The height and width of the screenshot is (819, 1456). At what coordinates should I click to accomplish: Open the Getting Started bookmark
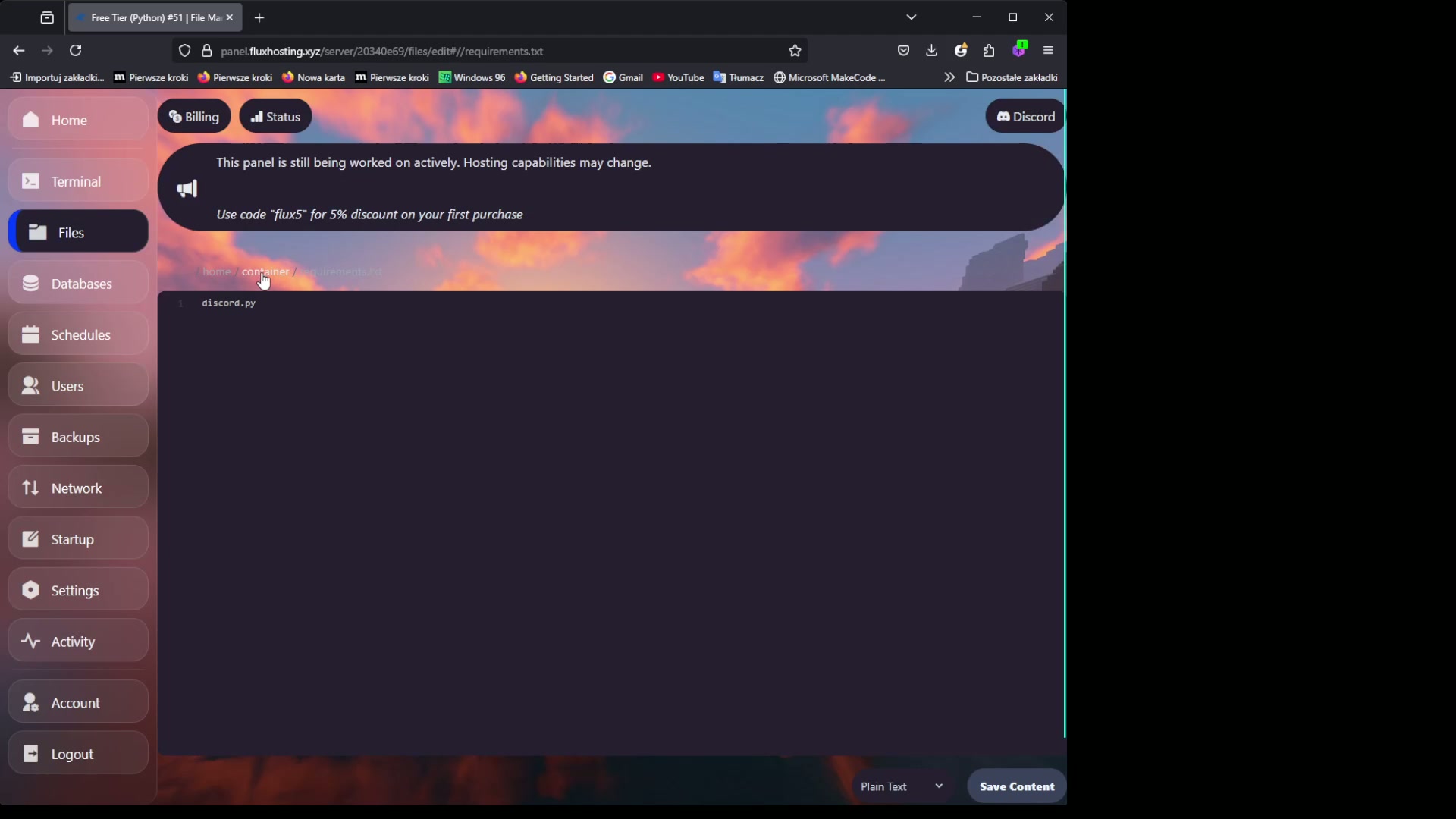554,77
